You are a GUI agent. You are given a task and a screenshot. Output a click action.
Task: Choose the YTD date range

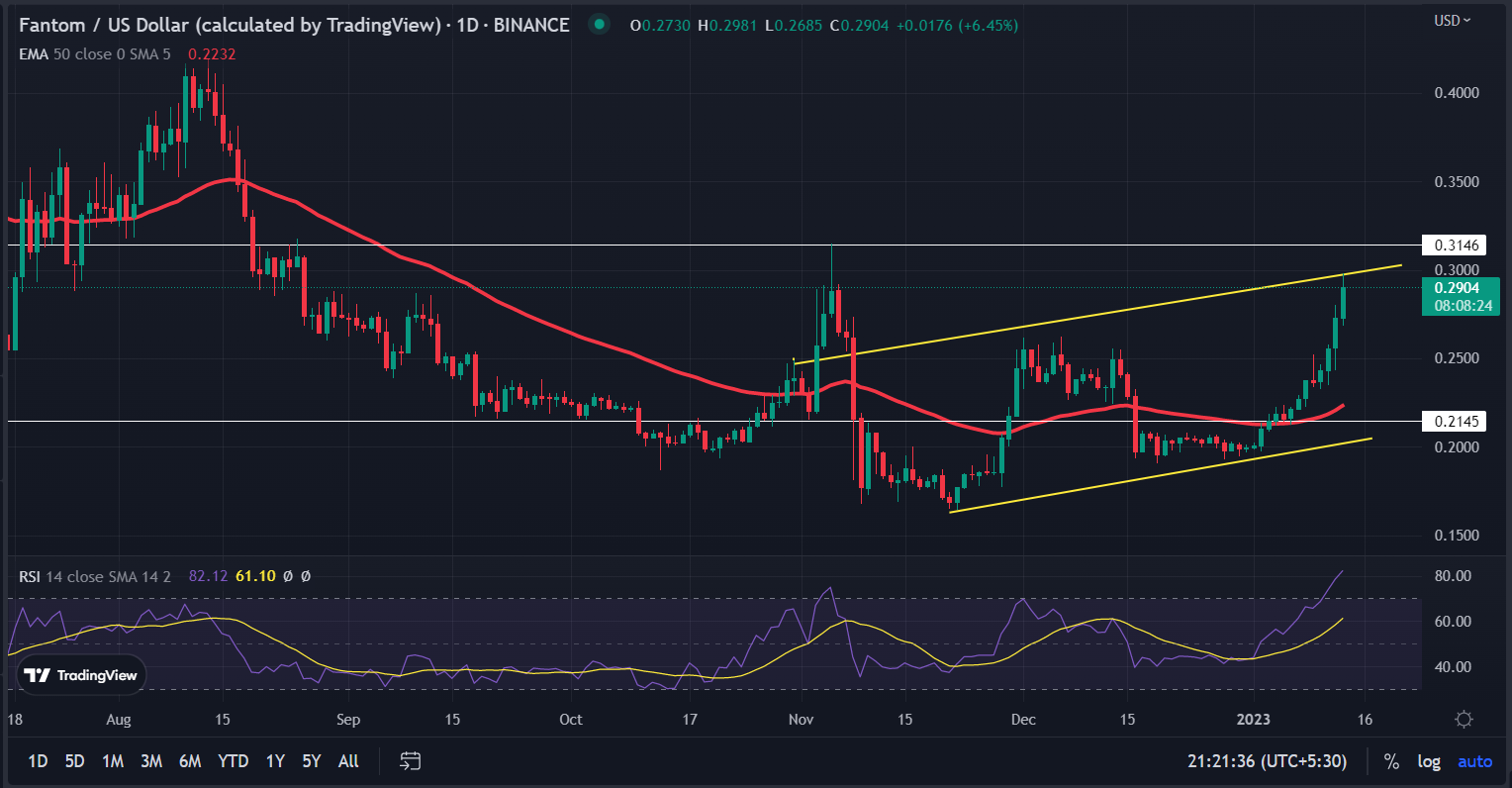click(x=234, y=761)
